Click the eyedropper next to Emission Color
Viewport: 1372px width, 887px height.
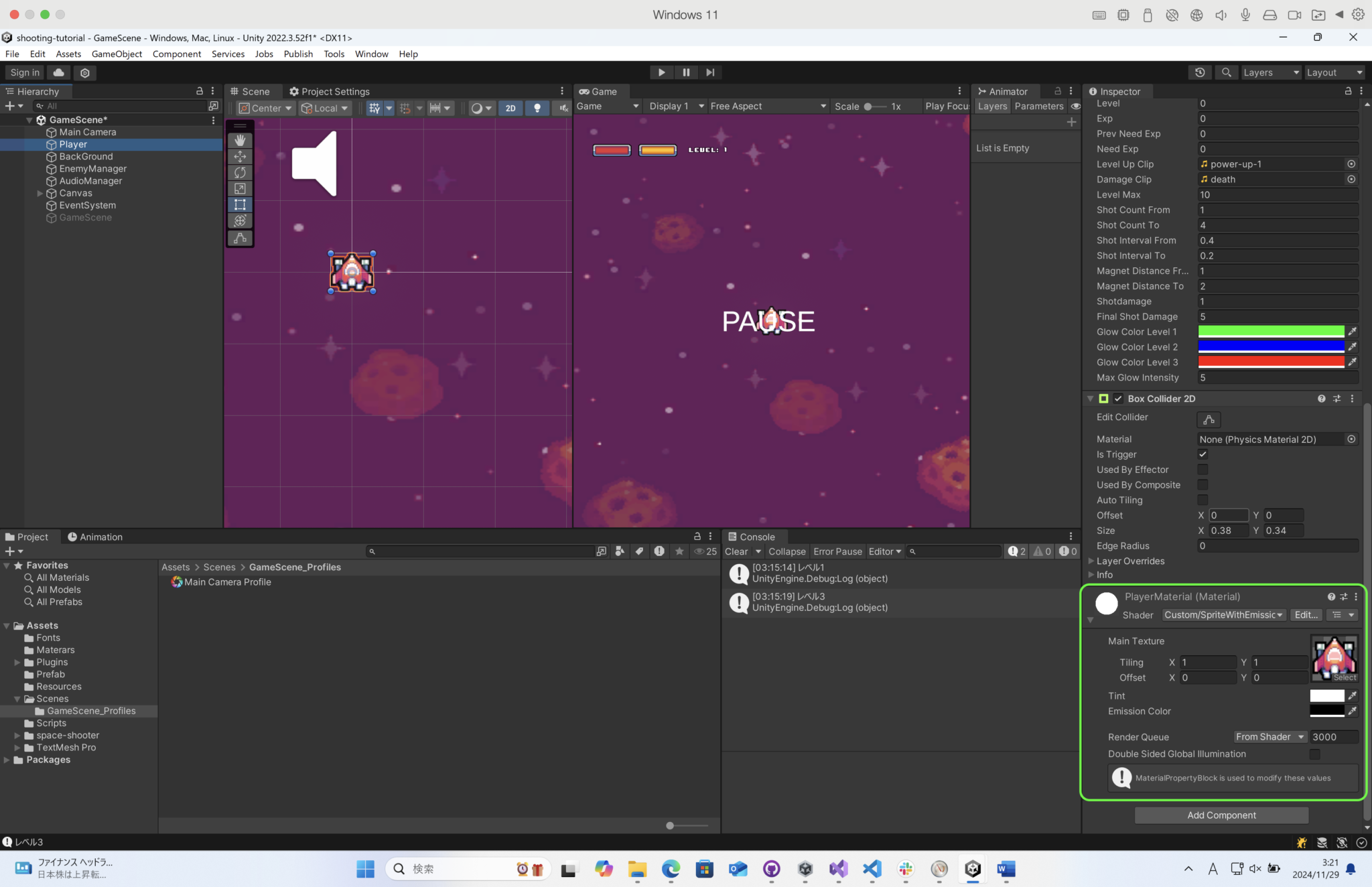[1353, 711]
